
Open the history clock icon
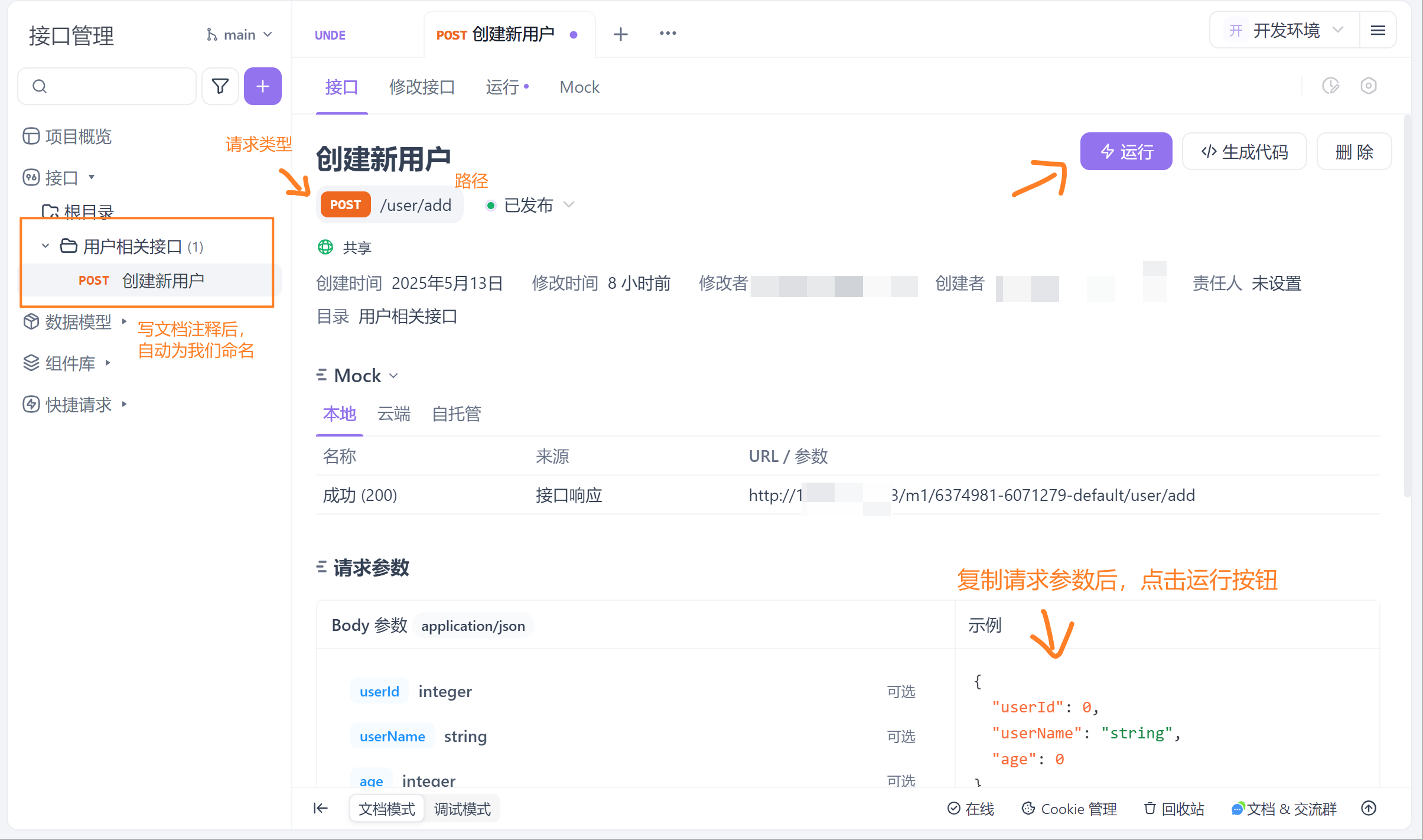pyautogui.click(x=1330, y=86)
